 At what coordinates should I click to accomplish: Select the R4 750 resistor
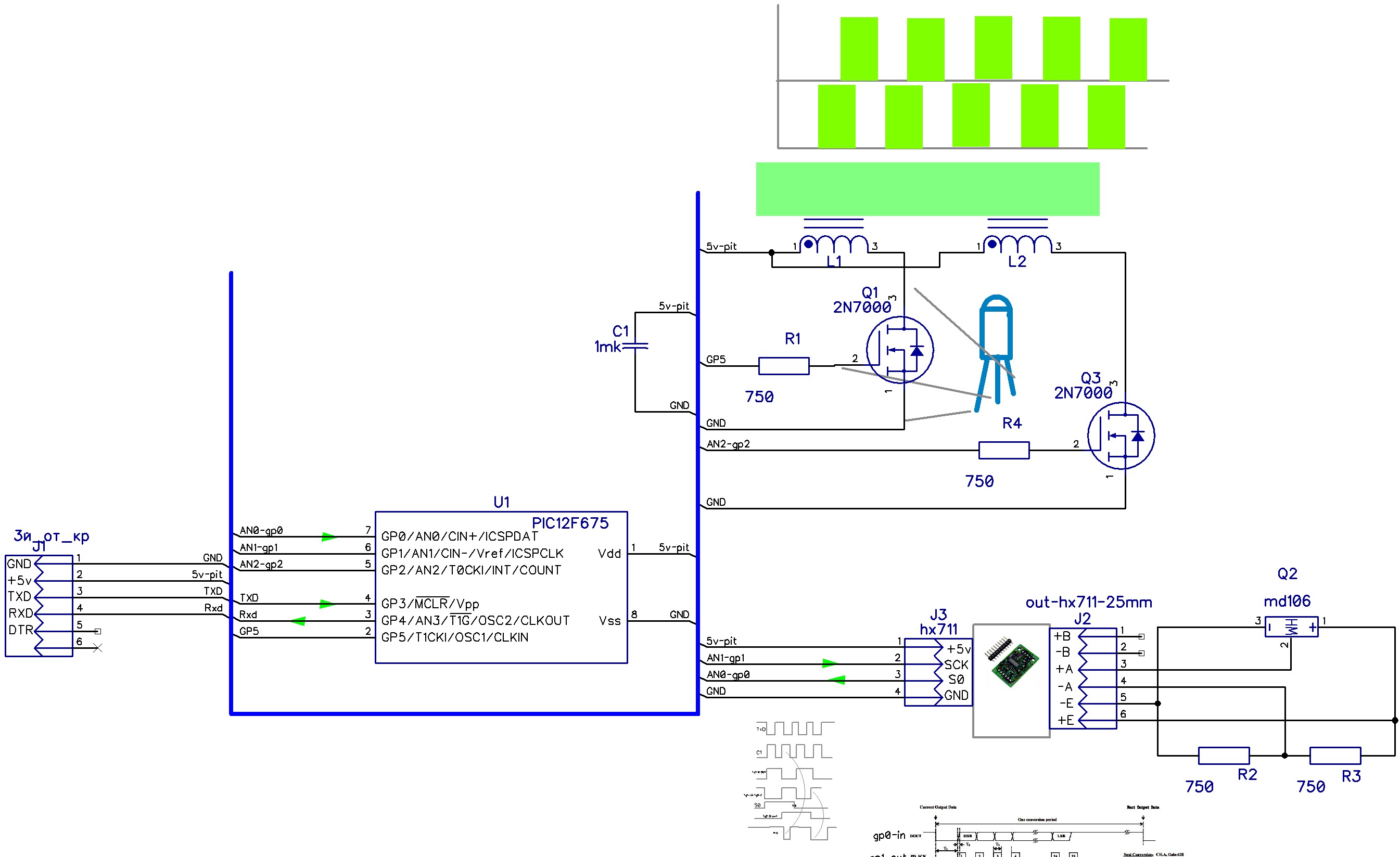coord(1003,451)
